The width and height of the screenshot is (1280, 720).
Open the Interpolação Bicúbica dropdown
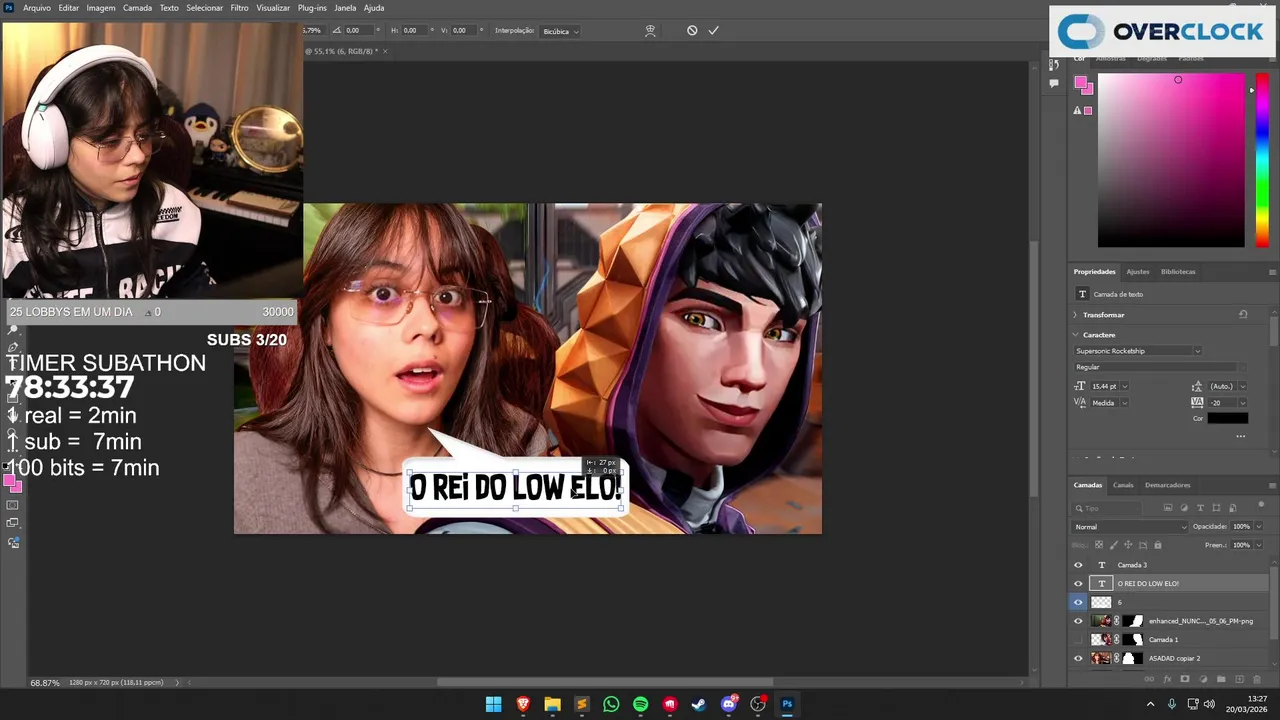(x=561, y=31)
